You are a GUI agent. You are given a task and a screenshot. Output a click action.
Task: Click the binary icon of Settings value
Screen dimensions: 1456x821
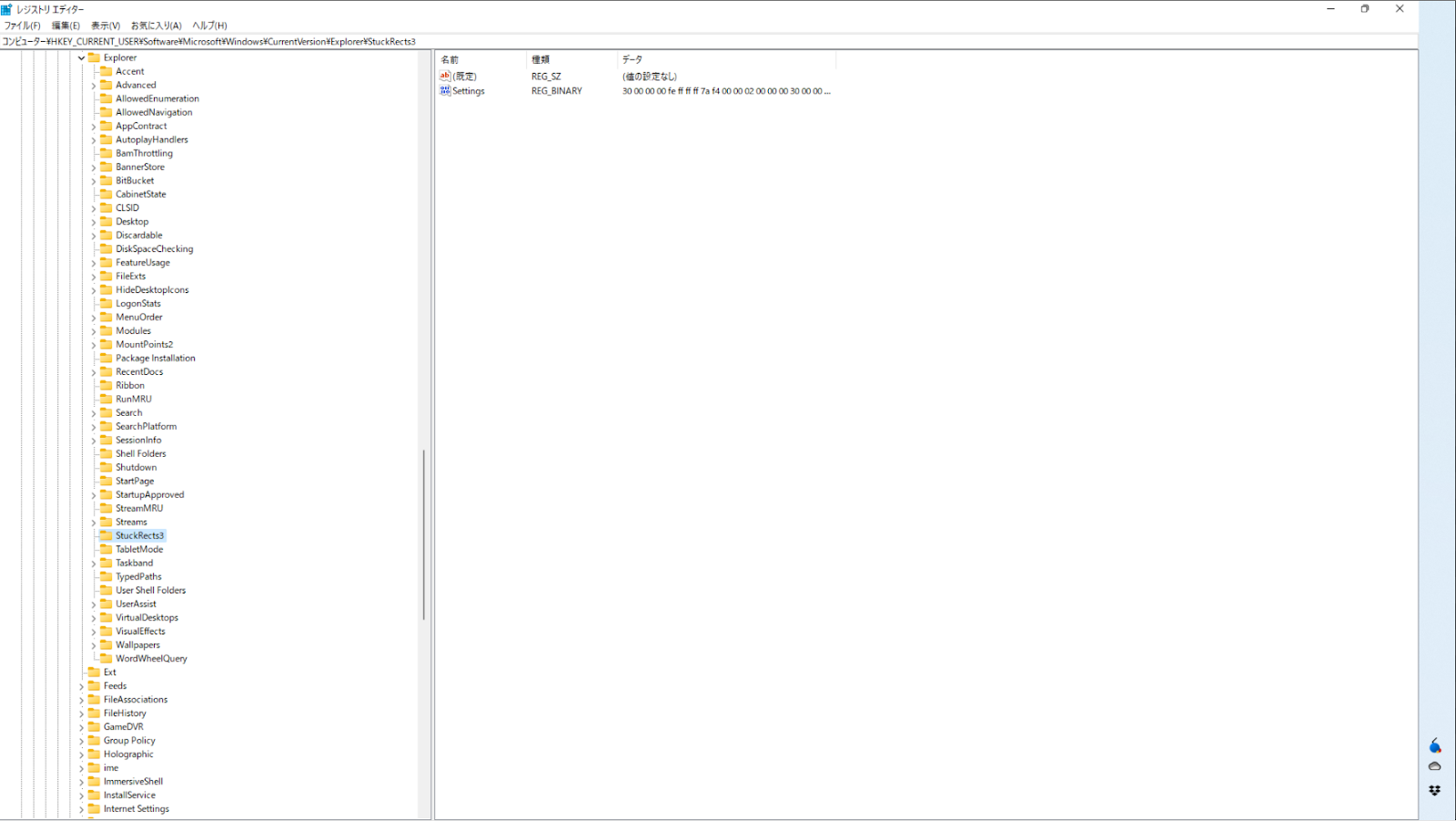tap(445, 90)
